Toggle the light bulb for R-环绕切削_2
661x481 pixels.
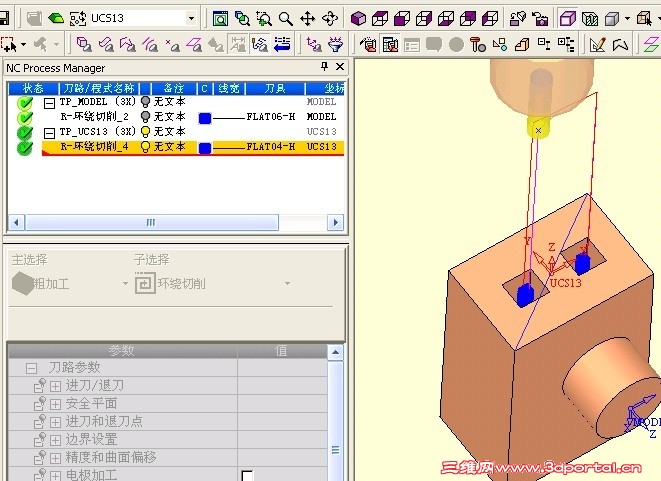pyautogui.click(x=145, y=116)
